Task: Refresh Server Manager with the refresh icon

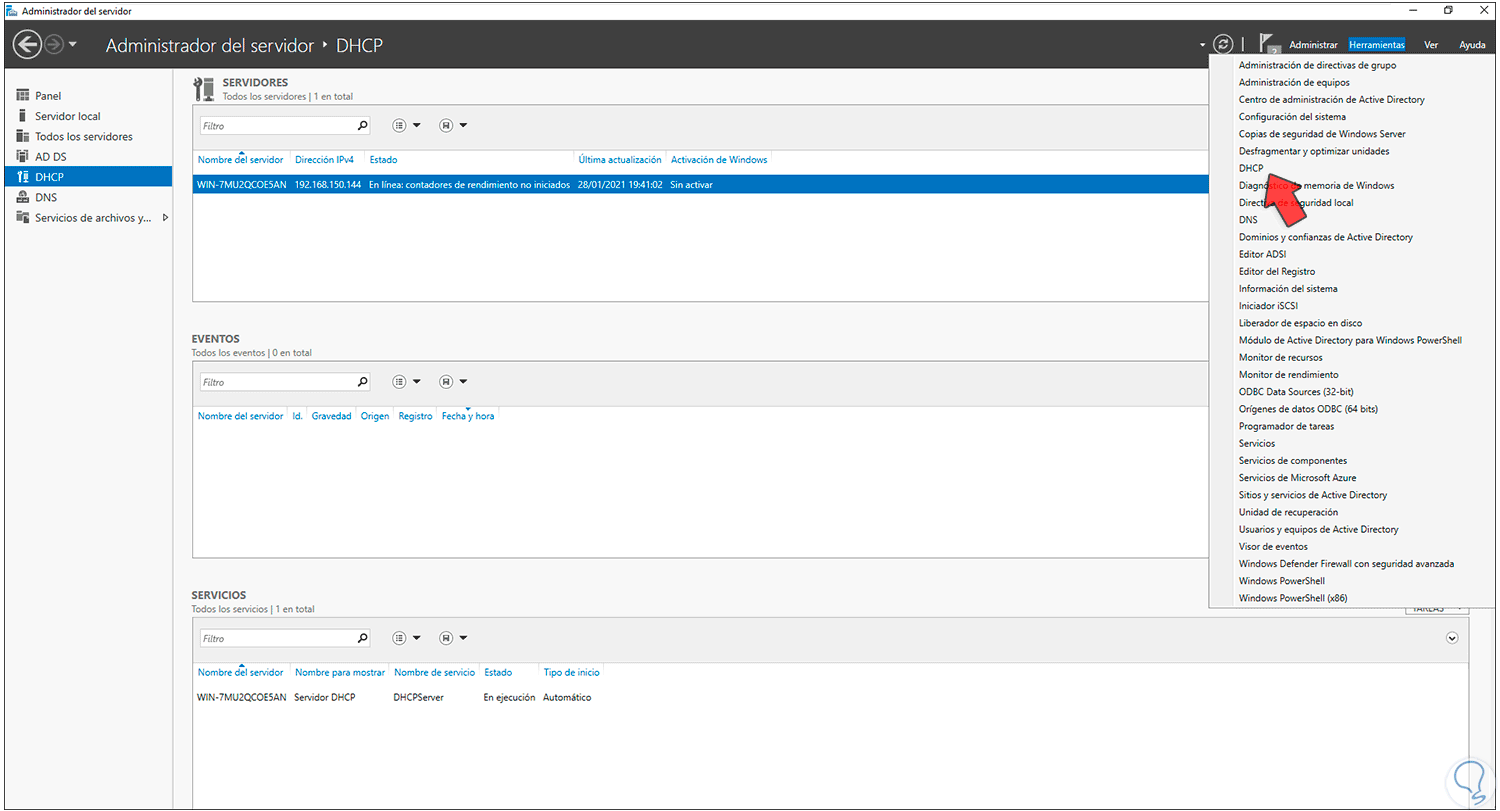Action: coord(1223,44)
